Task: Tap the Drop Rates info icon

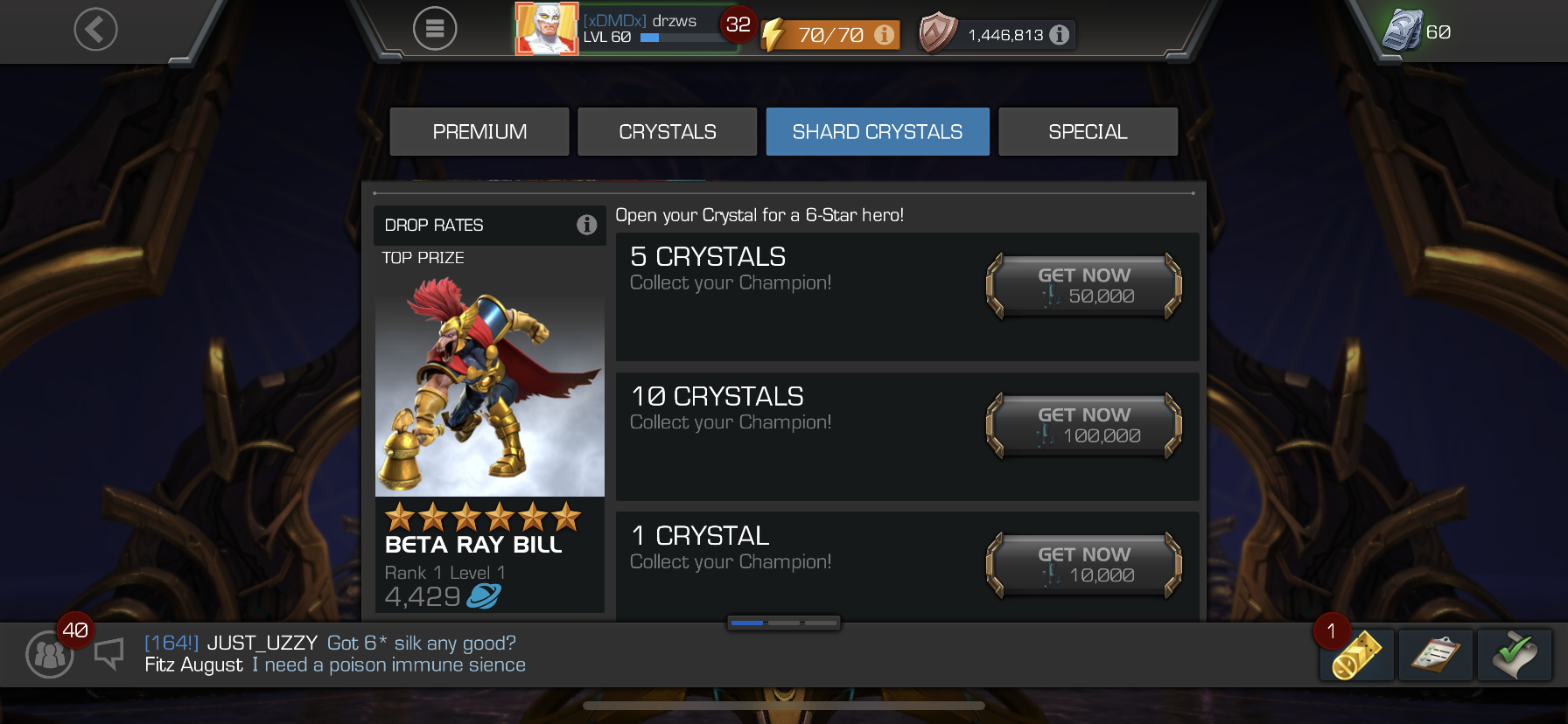Action: click(x=587, y=225)
